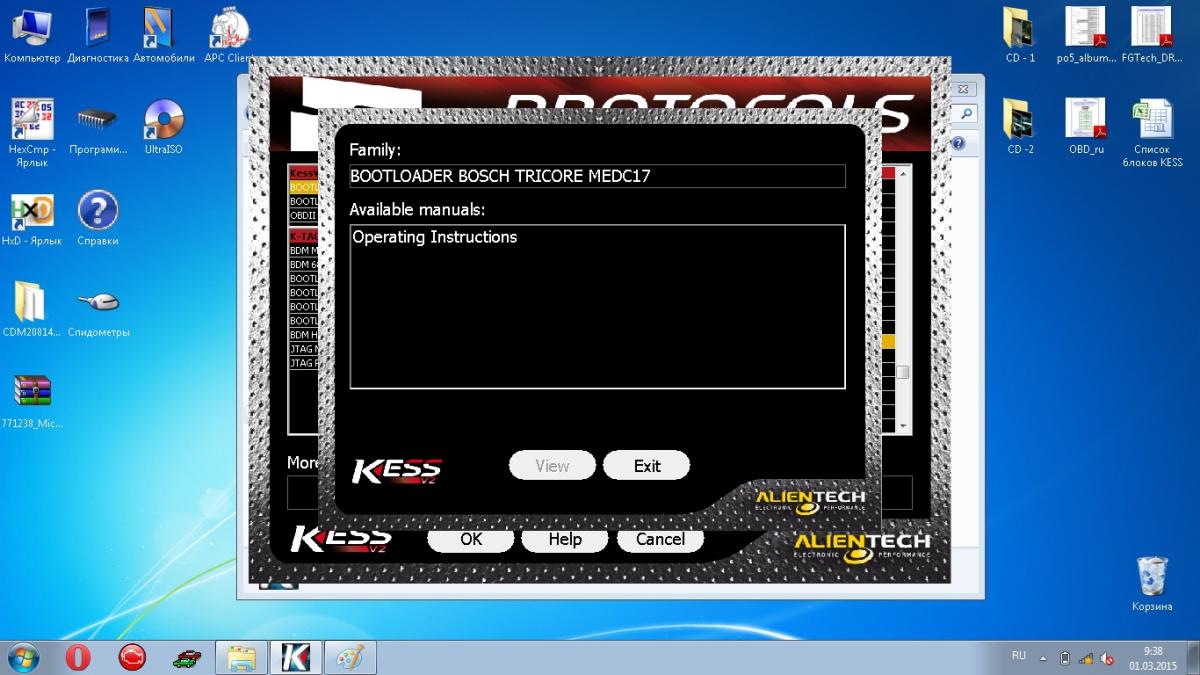Click the network signal tray icon
The width and height of the screenshot is (1200, 675).
pyautogui.click(x=1086, y=658)
